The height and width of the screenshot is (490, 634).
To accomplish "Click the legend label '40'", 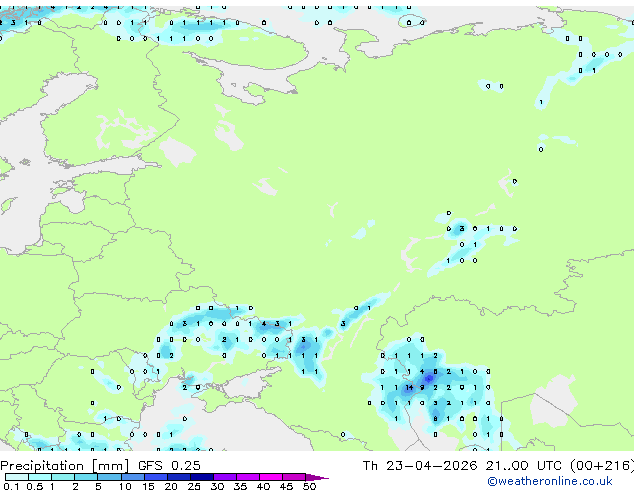I will (x=263, y=486).
